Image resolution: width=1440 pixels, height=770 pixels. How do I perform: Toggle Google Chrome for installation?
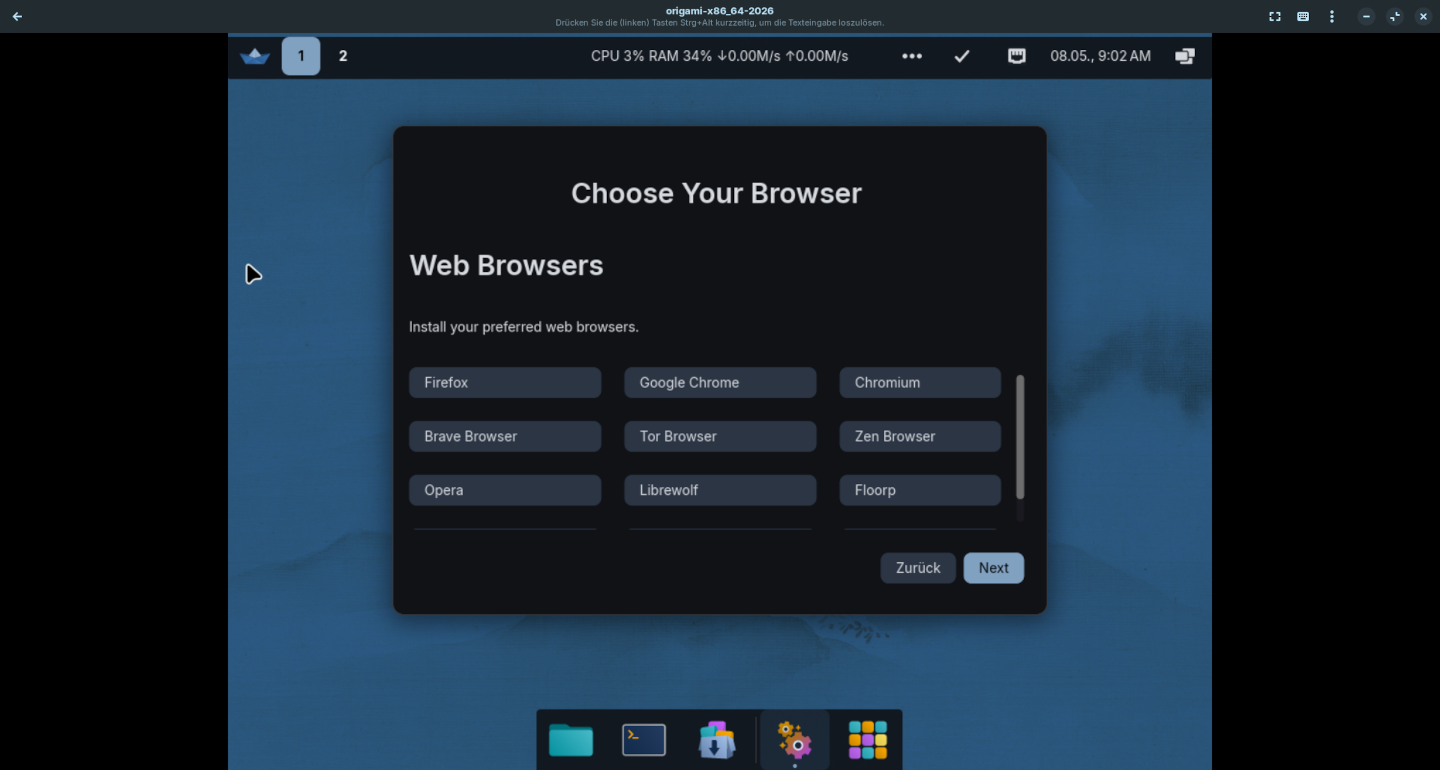click(720, 382)
